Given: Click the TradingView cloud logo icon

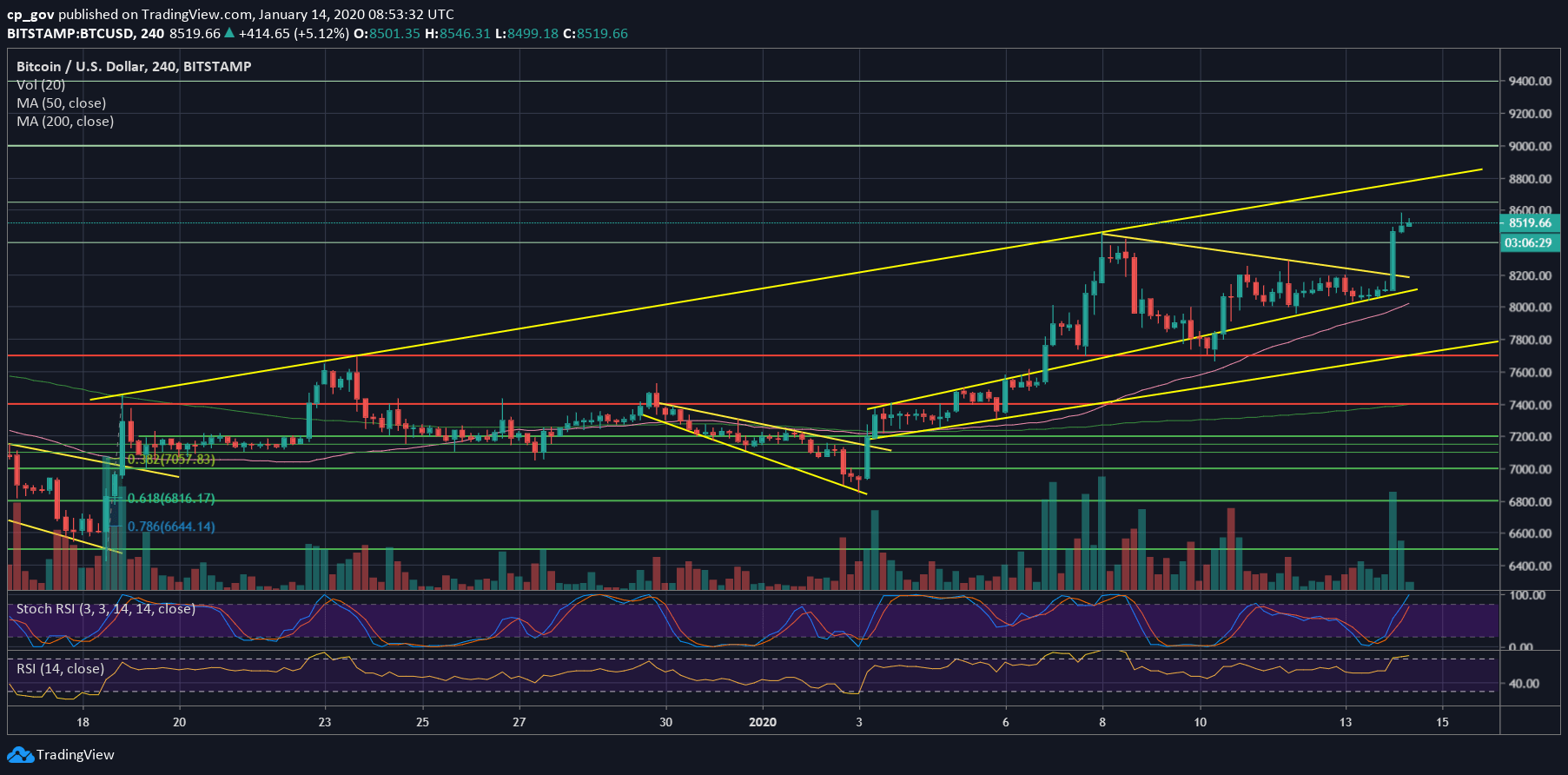Looking at the screenshot, I should coord(21,754).
